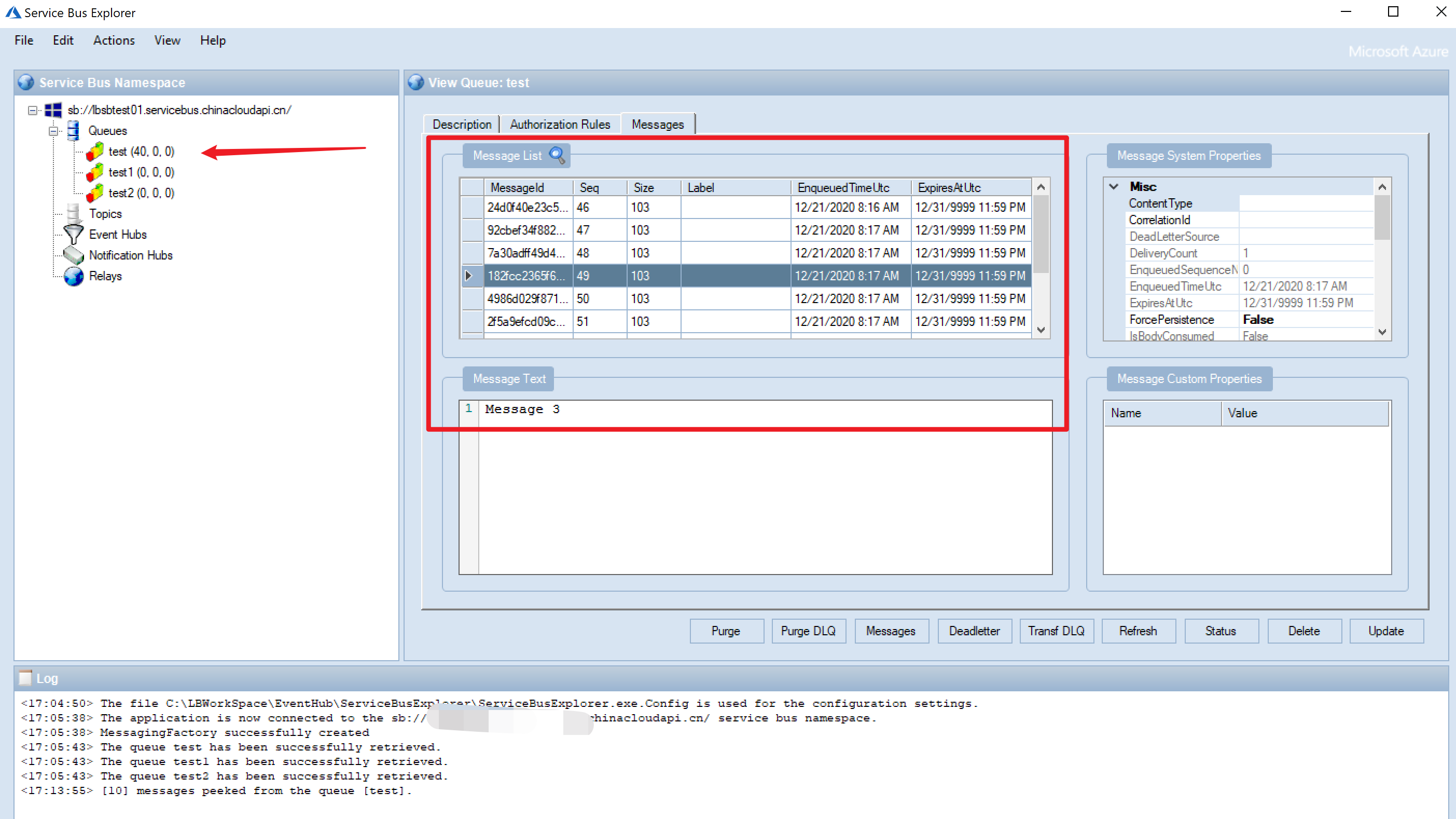Click the namespace Windows logo icon
Image resolution: width=1456 pixels, height=819 pixels.
tap(53, 110)
